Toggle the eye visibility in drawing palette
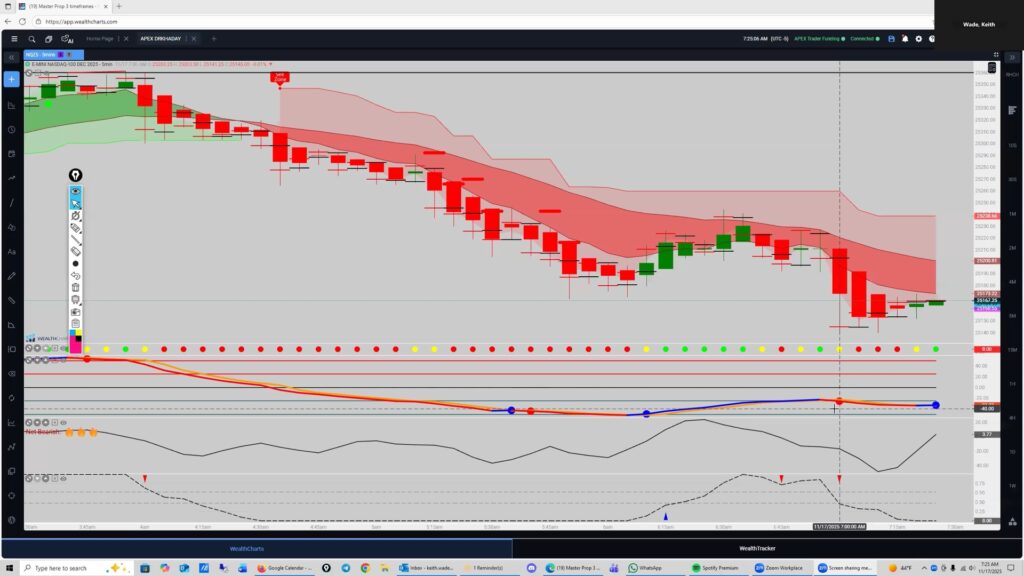1024x576 pixels. [x=75, y=191]
